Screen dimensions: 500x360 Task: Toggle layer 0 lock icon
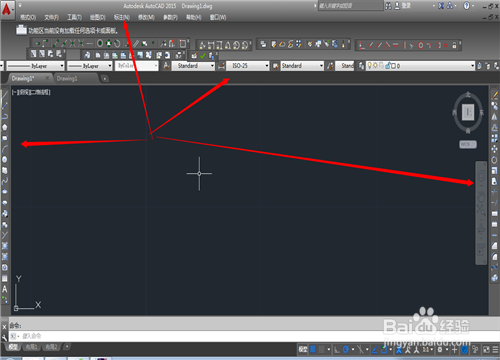[x=388, y=66]
